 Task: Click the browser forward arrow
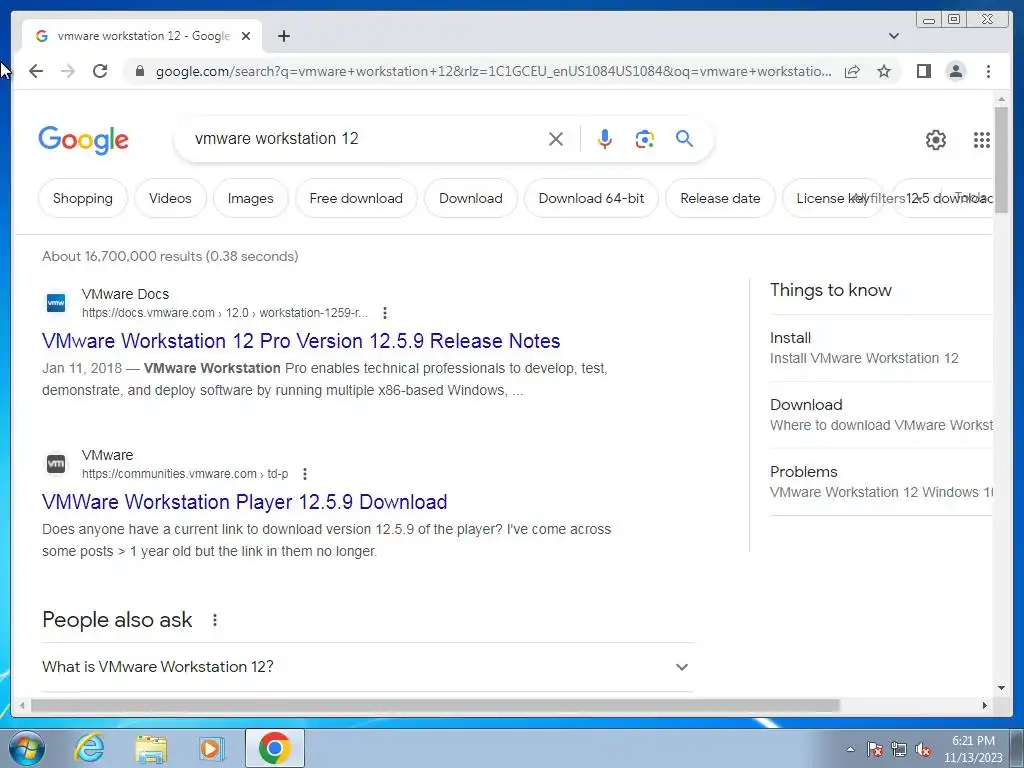(68, 71)
